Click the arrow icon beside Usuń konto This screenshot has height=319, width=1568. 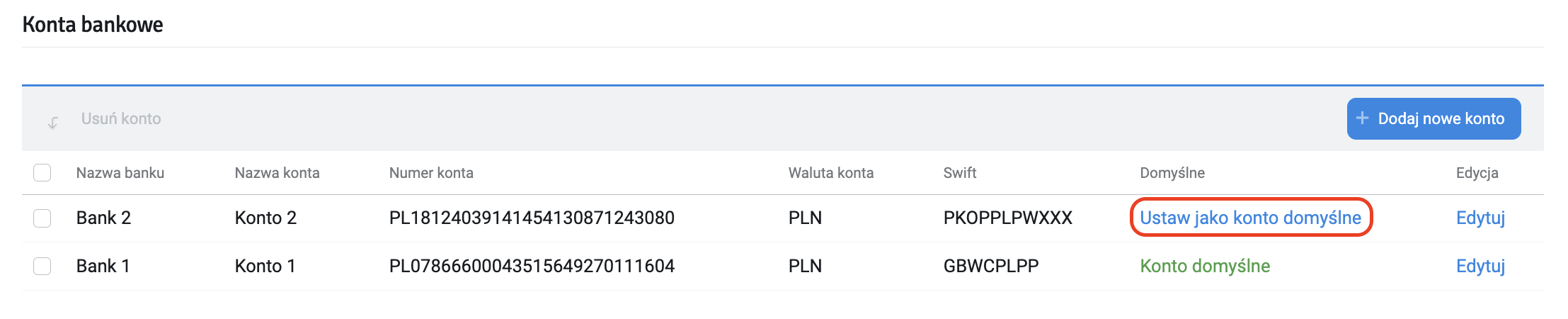(x=53, y=122)
